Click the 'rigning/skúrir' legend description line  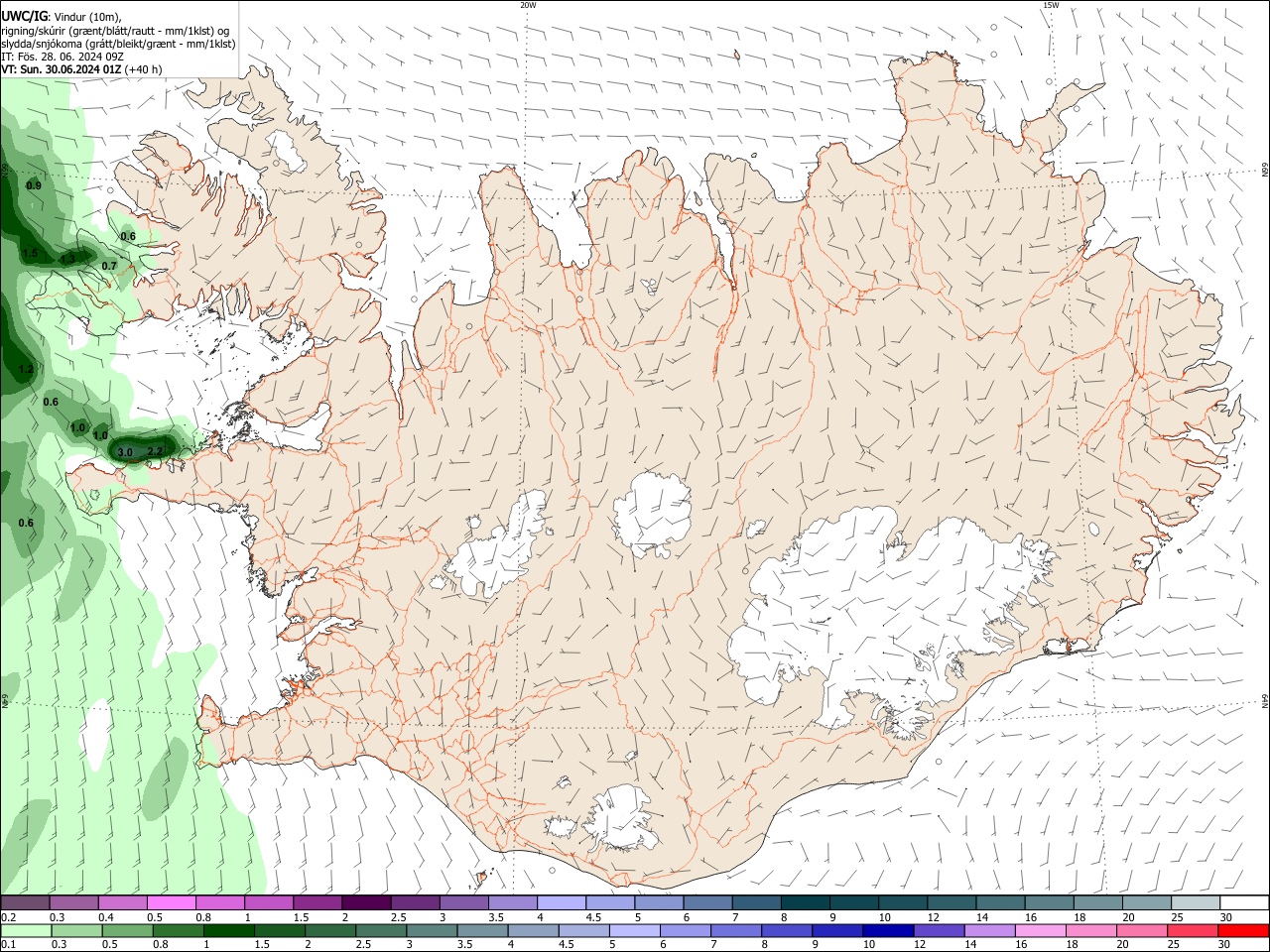(115, 30)
